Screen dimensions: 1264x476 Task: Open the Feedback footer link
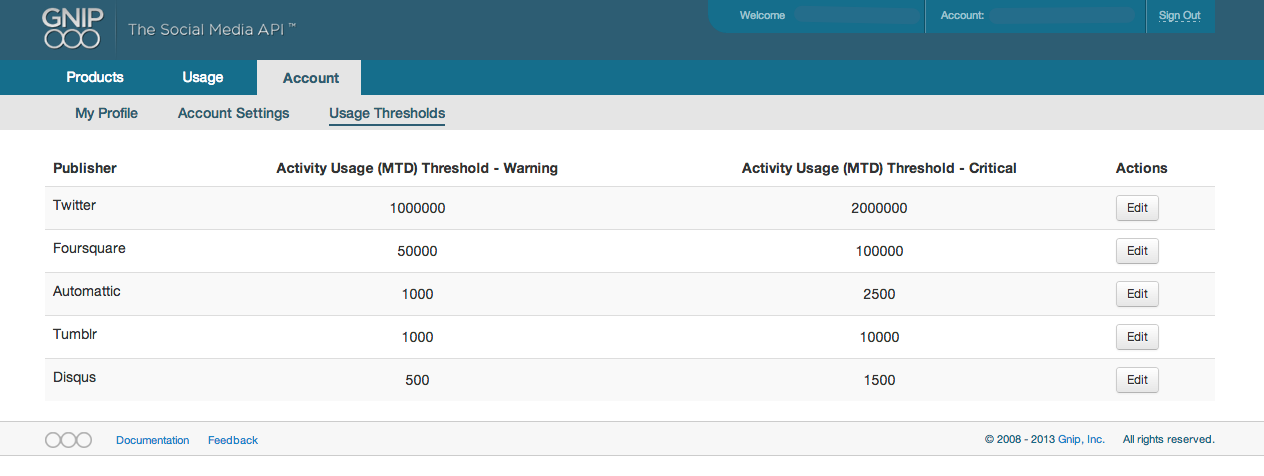point(232,440)
